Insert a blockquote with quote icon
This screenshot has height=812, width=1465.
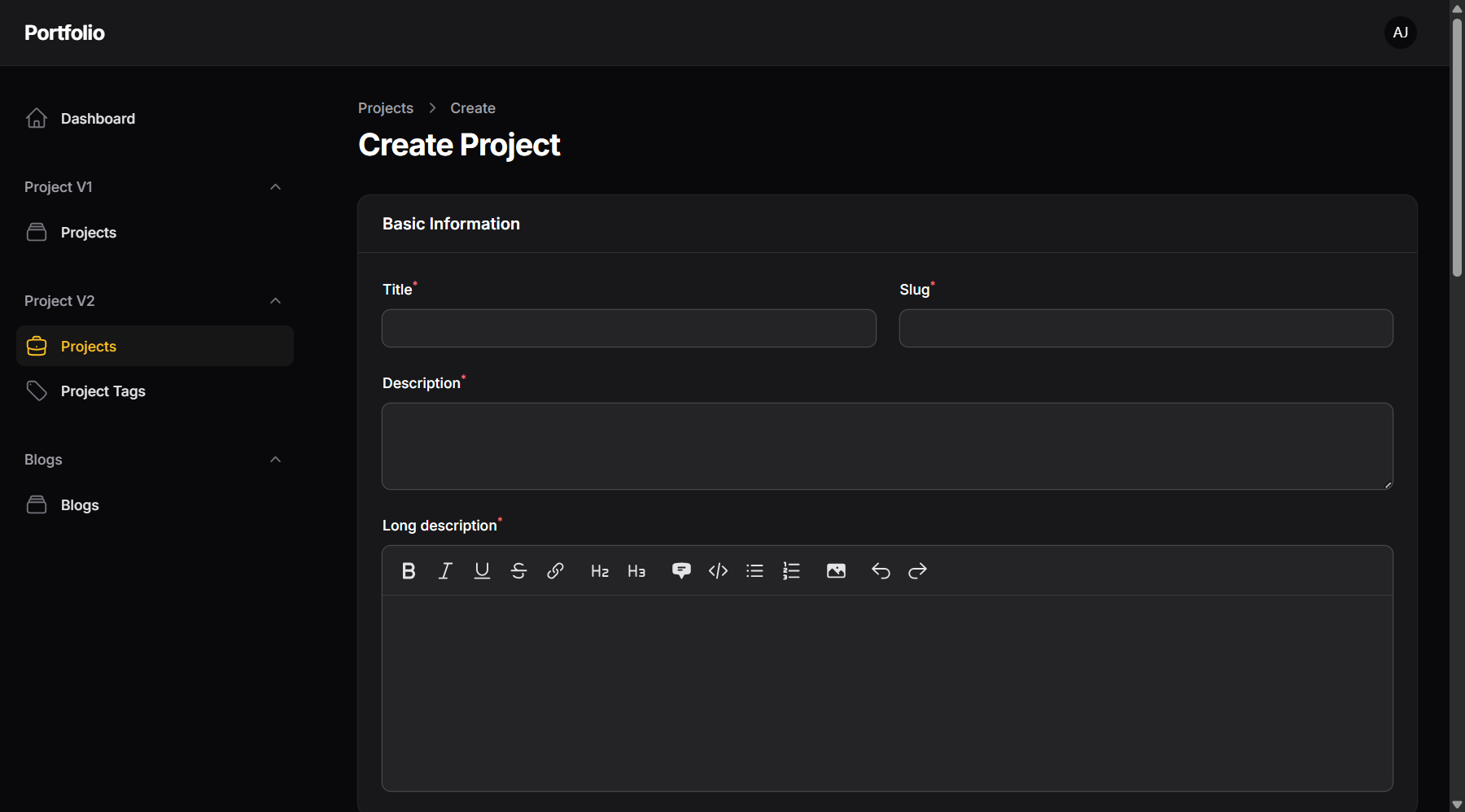pos(681,571)
